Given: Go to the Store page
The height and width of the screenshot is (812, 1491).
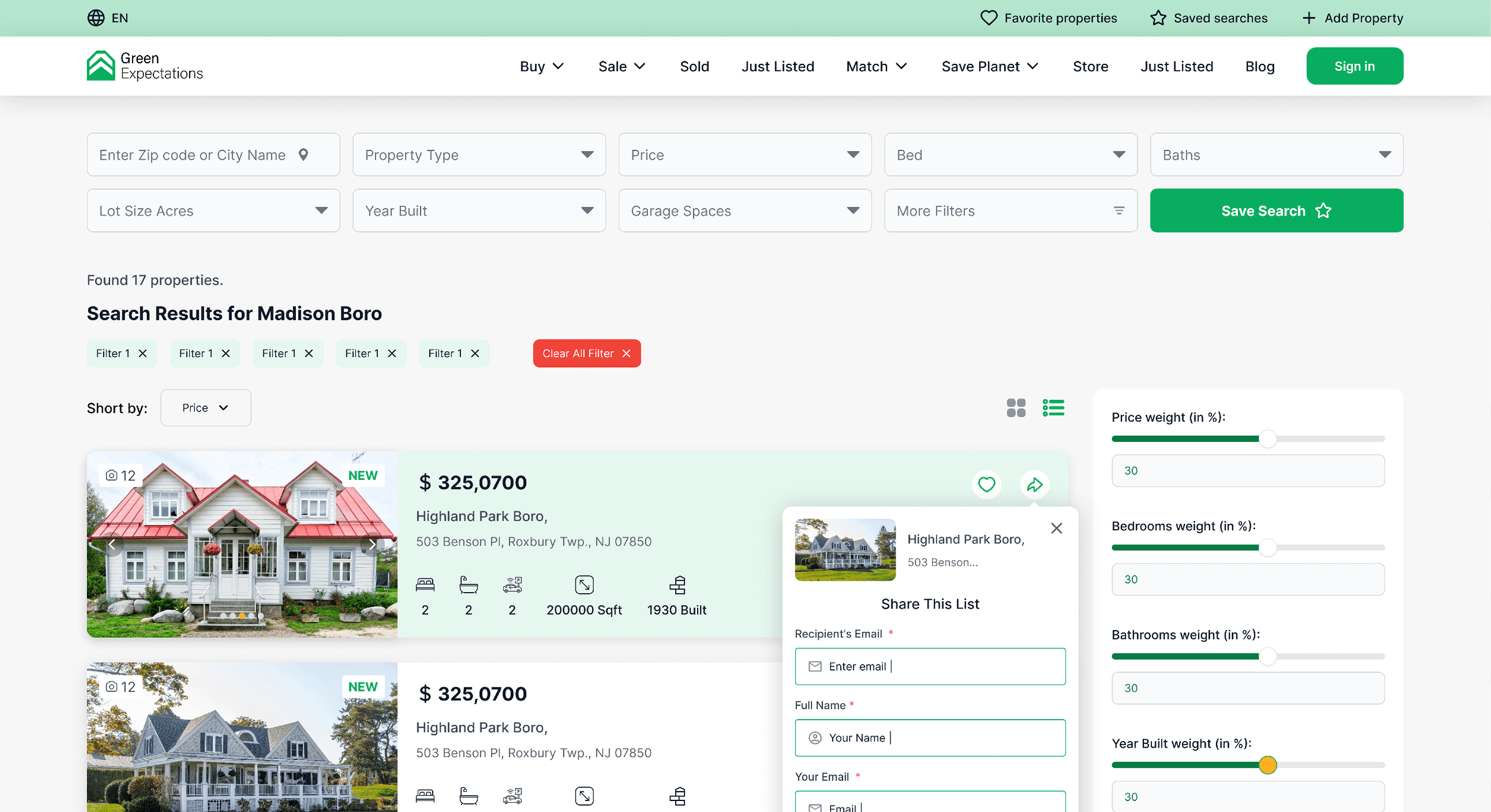Looking at the screenshot, I should (x=1090, y=66).
